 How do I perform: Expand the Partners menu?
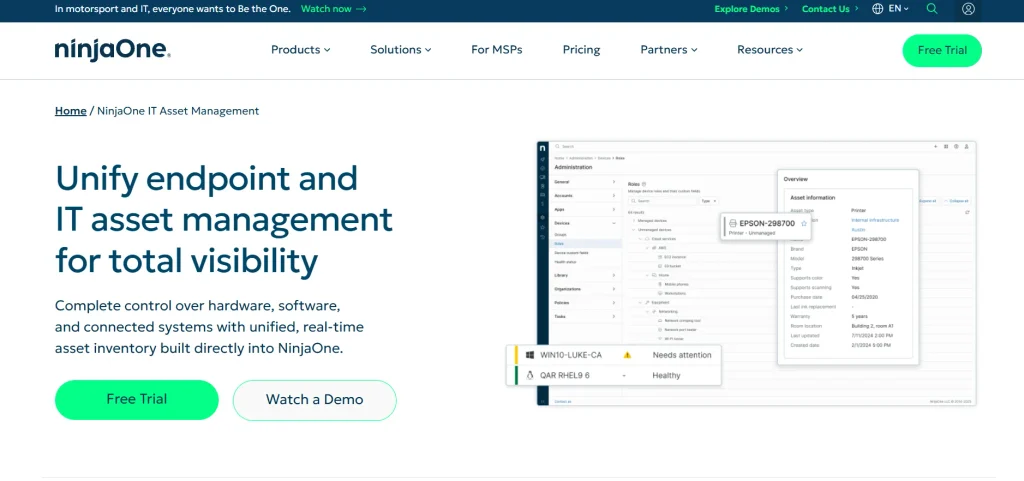(669, 50)
